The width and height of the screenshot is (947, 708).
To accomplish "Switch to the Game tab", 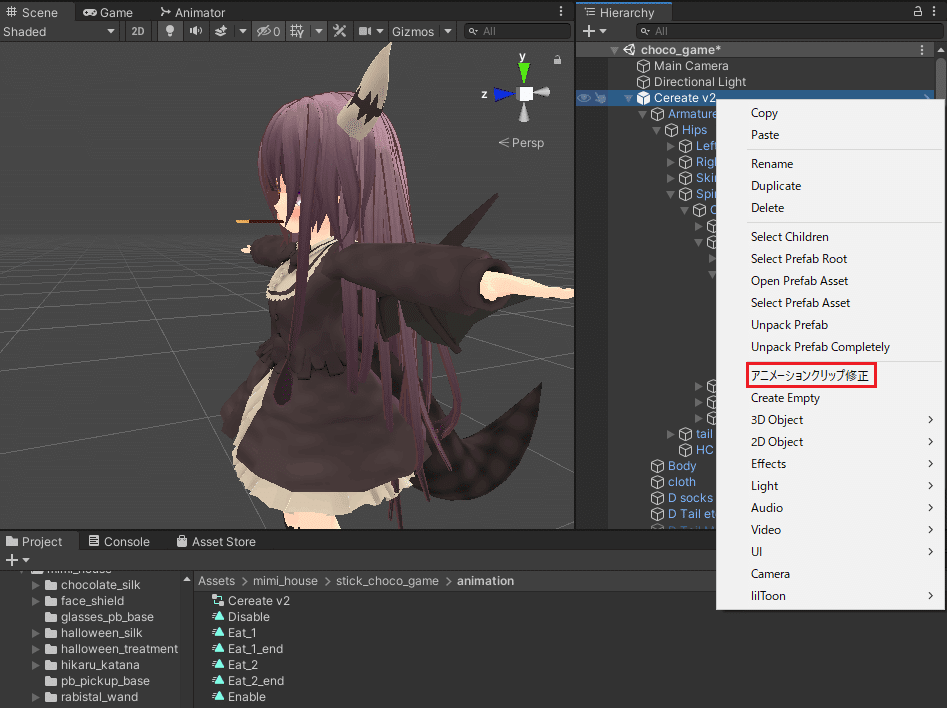I will coord(108,12).
